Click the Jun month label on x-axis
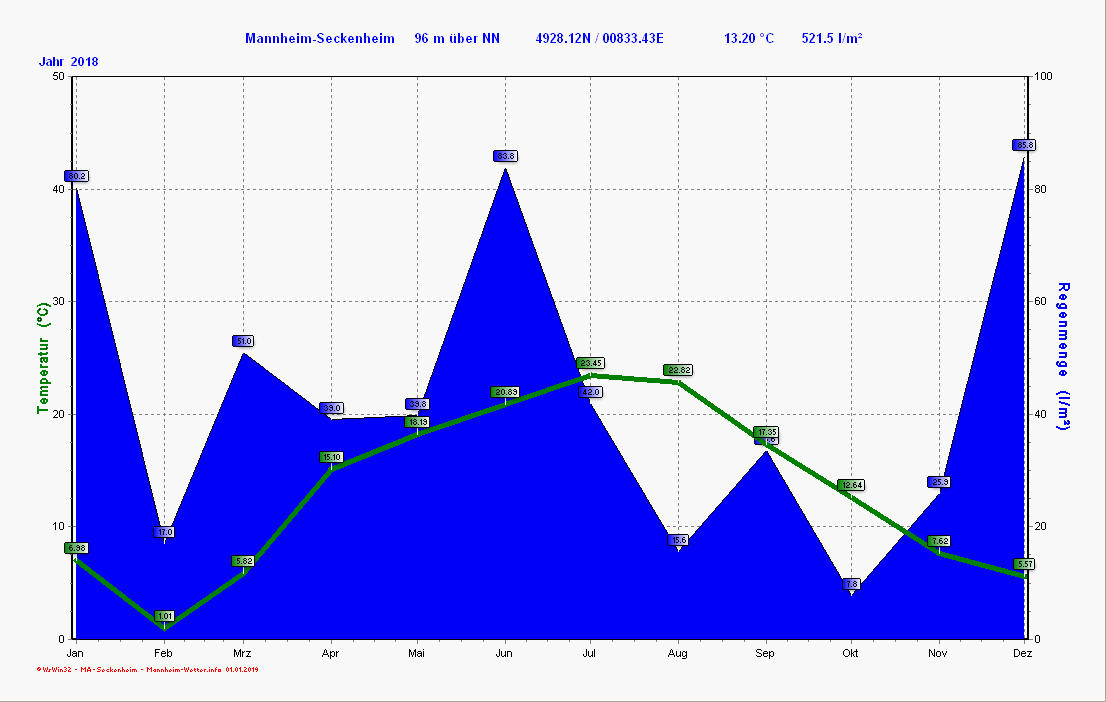Viewport: 1106px width, 702px height. (x=504, y=653)
